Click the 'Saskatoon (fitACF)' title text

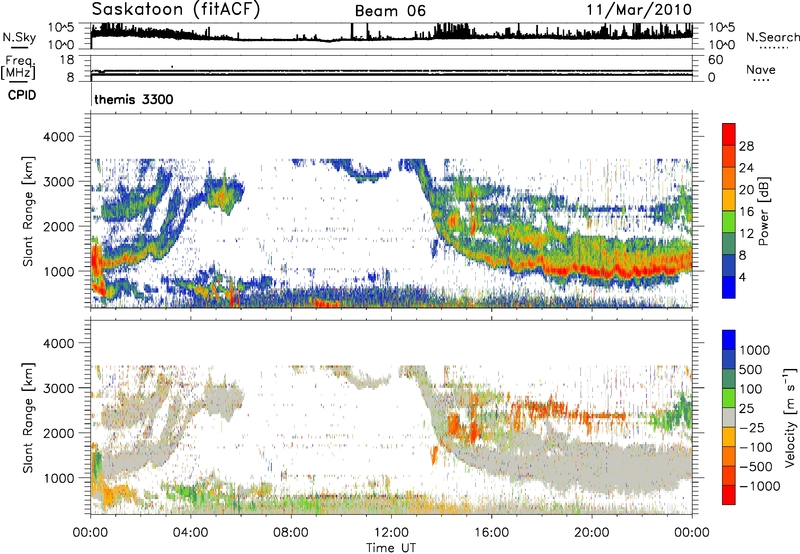(176, 9)
